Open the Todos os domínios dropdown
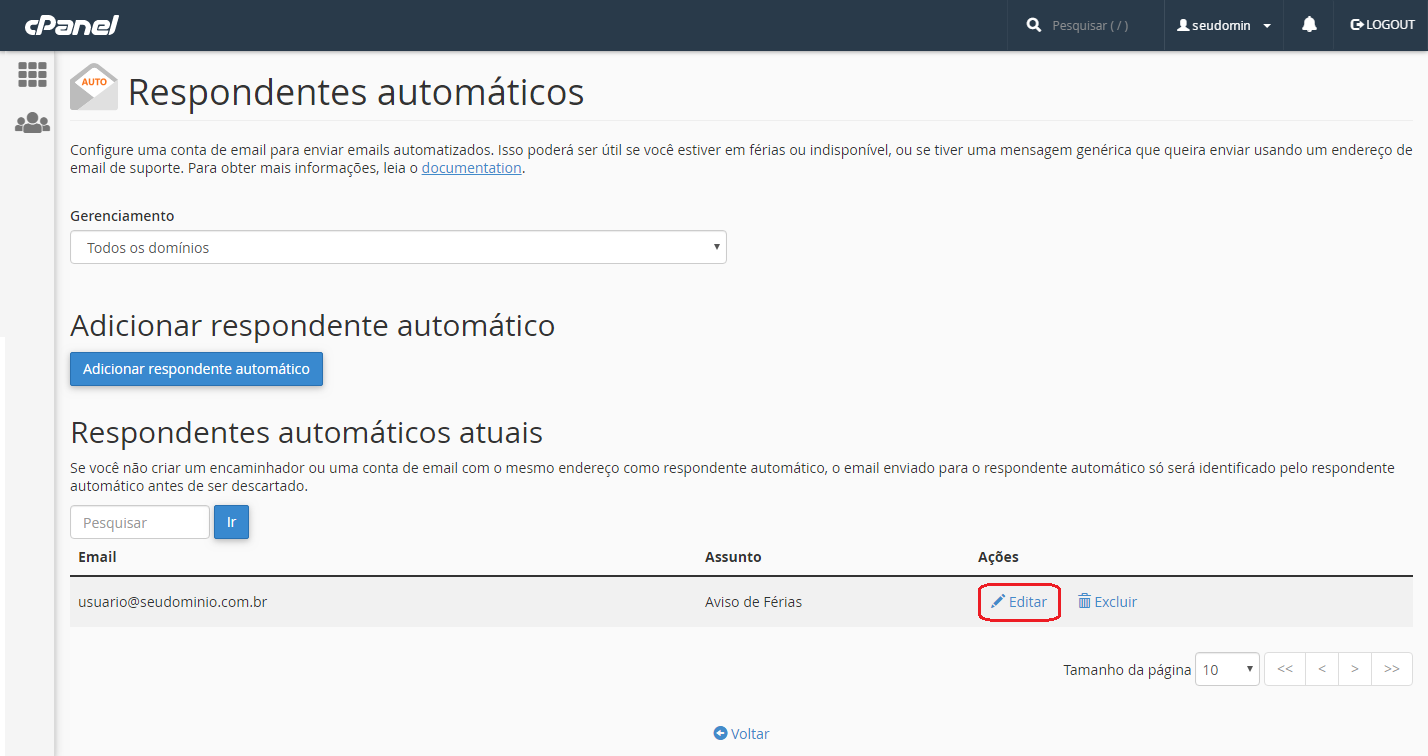 point(398,248)
